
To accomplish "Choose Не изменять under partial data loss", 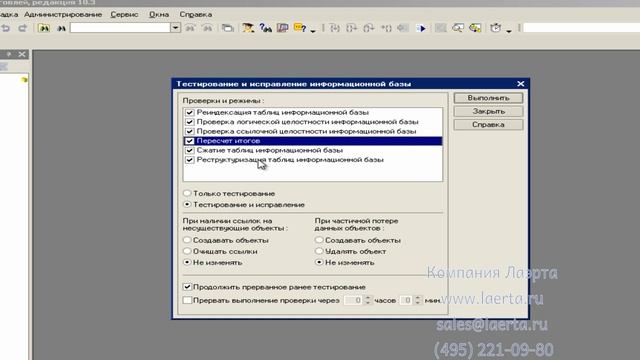I will 319,262.
